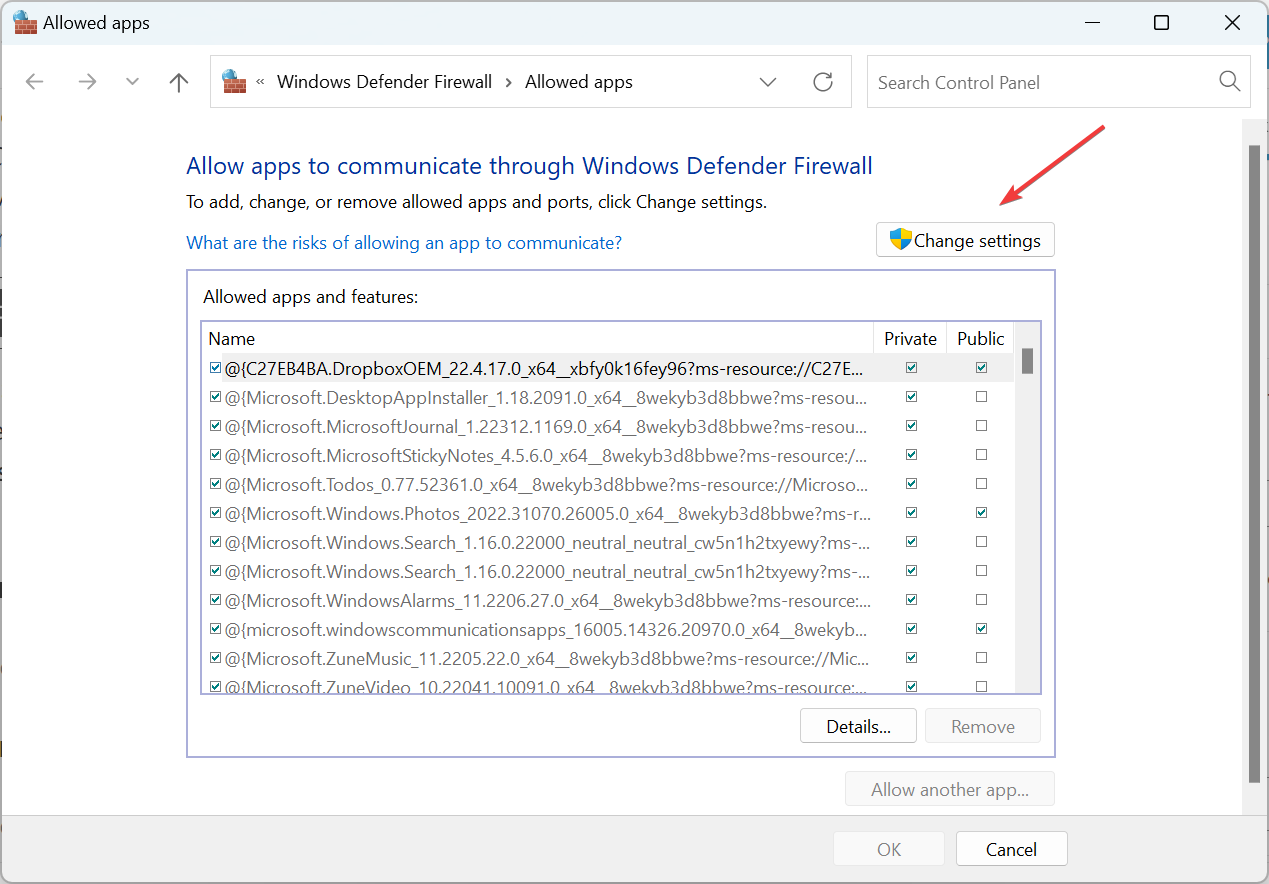Click the Private column header
The height and width of the screenshot is (884, 1269).
(x=910, y=338)
